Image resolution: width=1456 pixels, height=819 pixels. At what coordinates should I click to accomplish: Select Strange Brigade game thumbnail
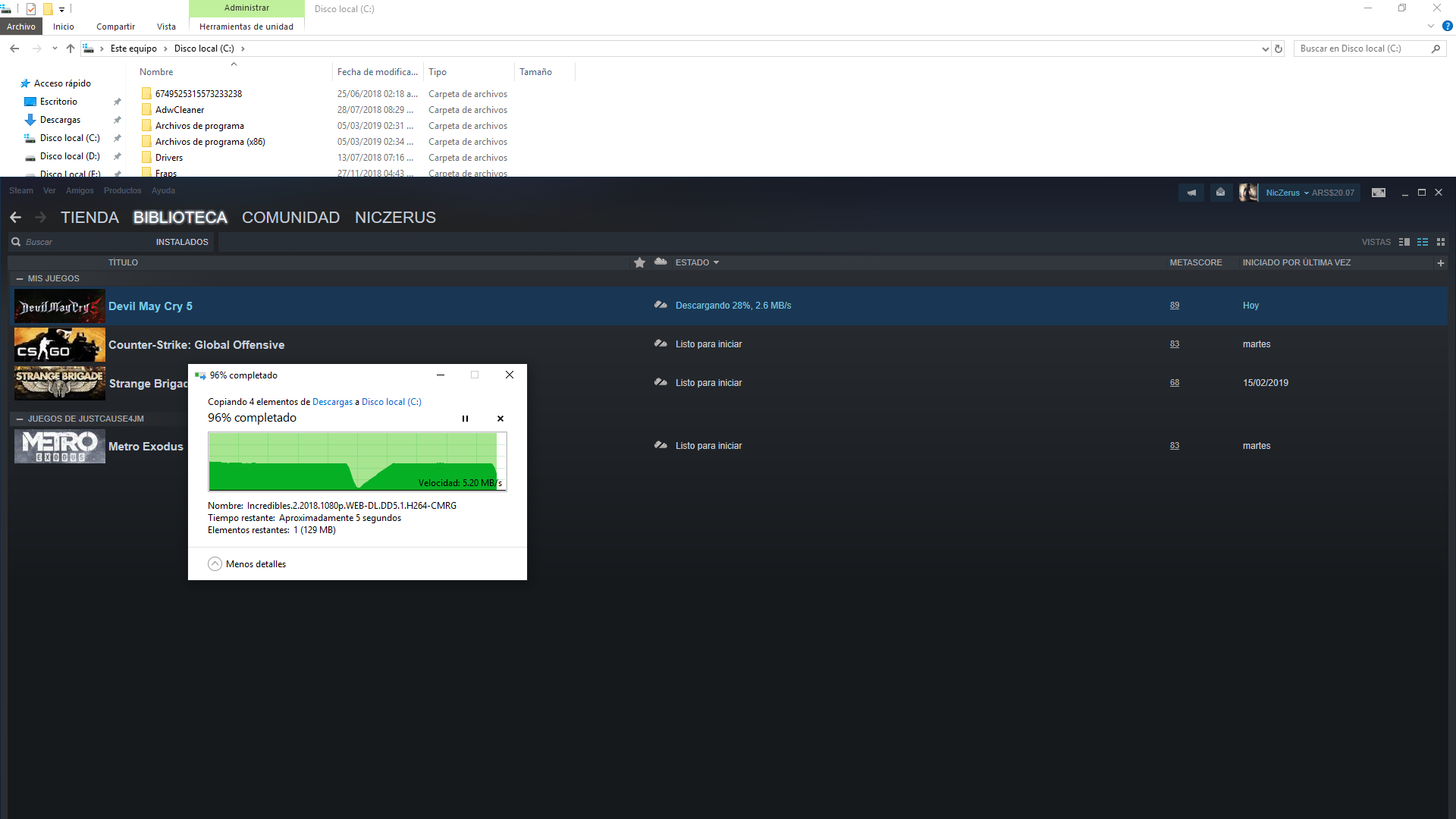click(x=59, y=383)
